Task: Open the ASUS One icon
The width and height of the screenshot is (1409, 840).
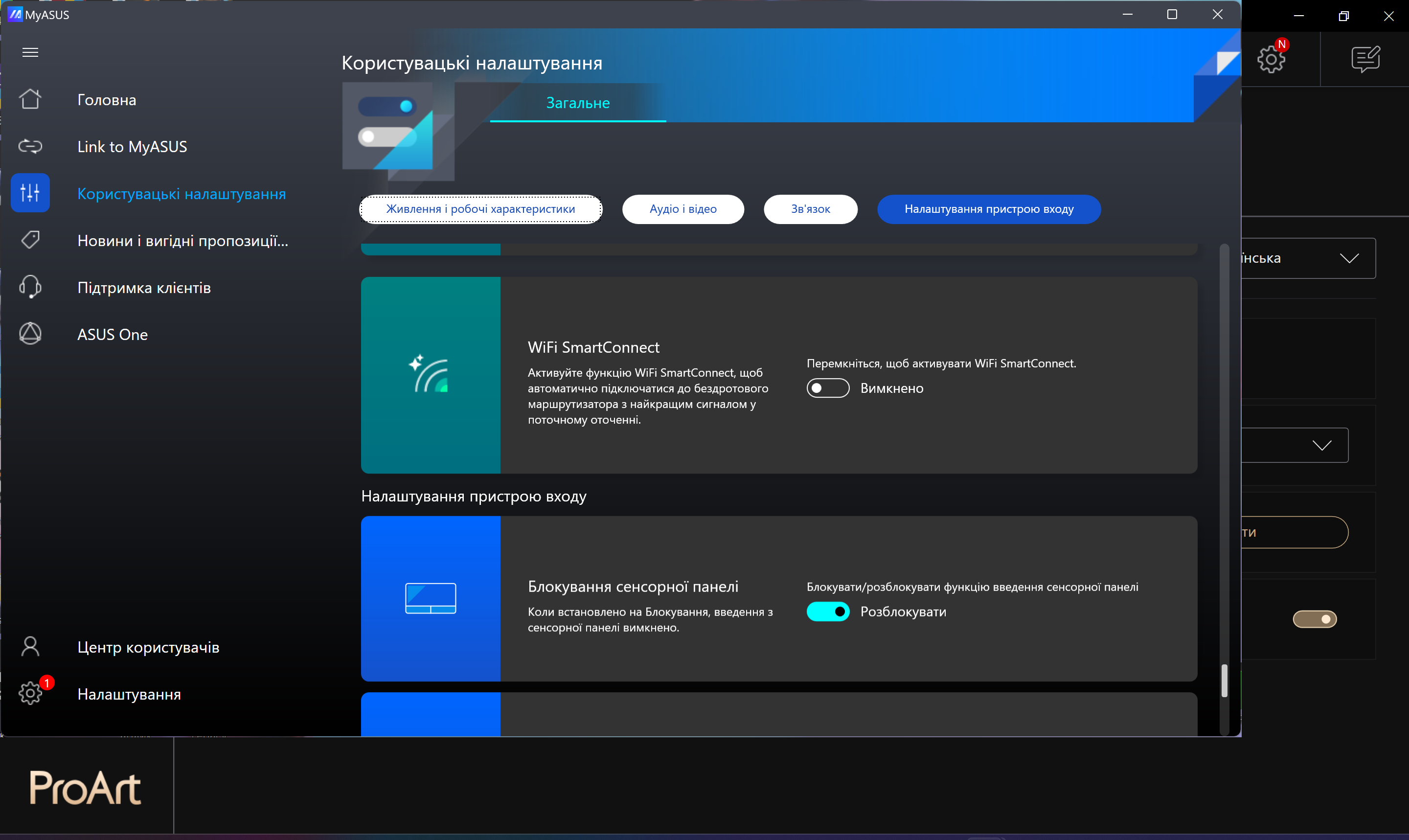Action: pos(30,334)
